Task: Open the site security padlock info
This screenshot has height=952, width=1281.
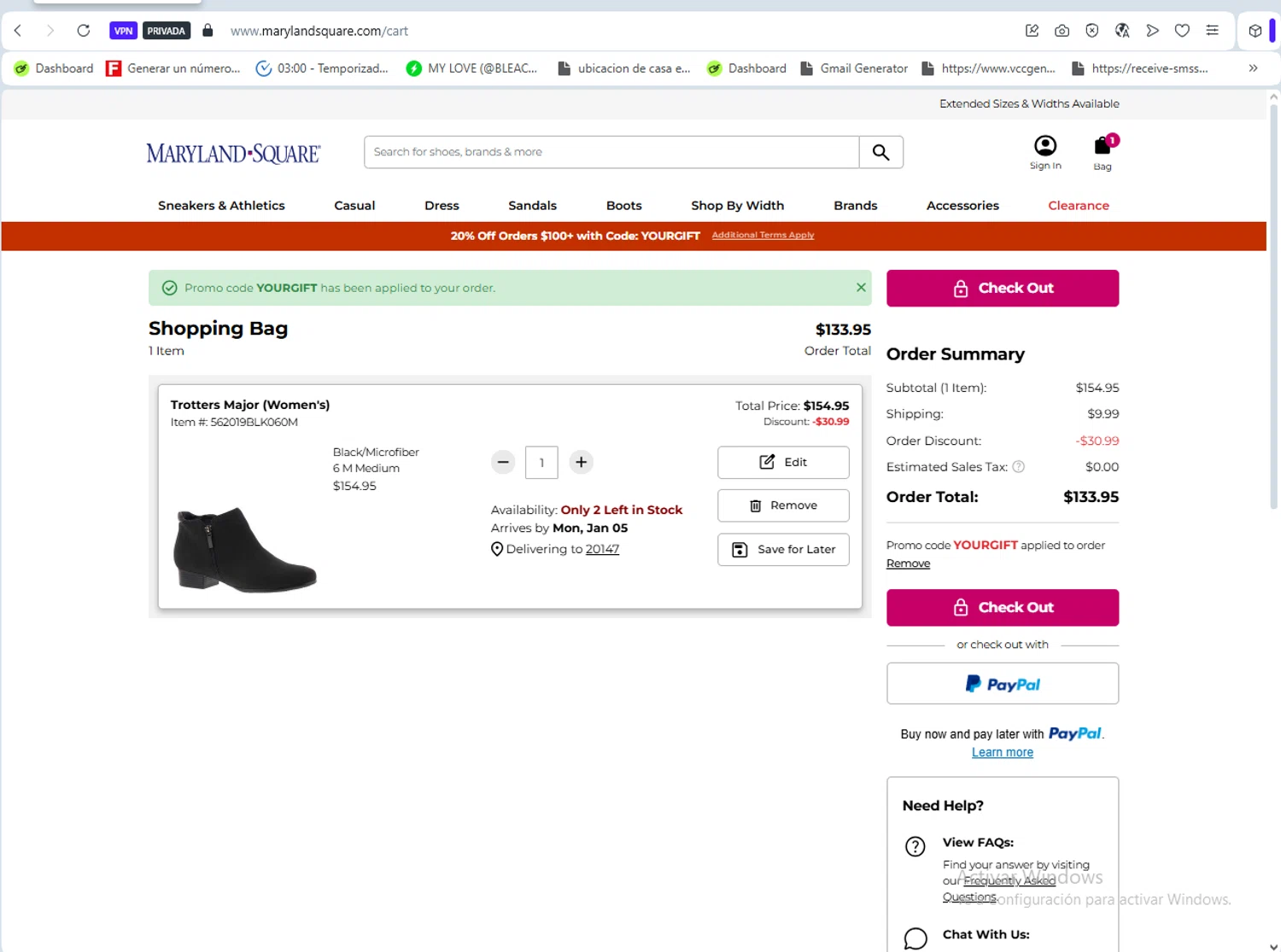Action: (208, 31)
